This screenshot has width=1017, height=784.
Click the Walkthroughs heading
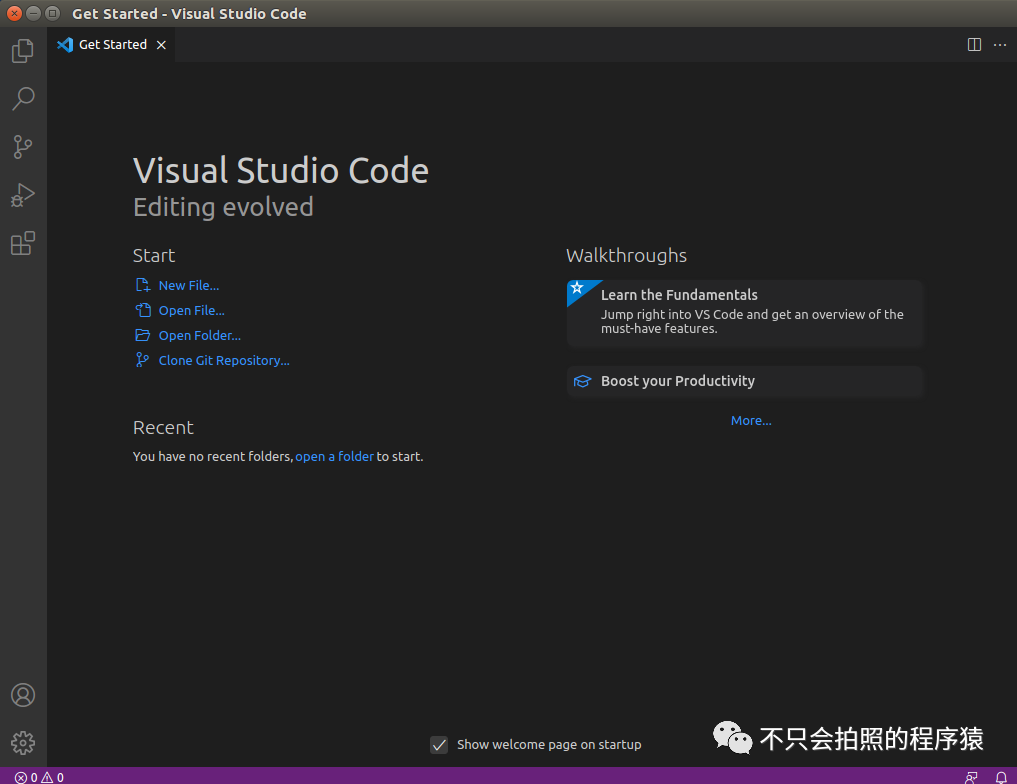627,255
